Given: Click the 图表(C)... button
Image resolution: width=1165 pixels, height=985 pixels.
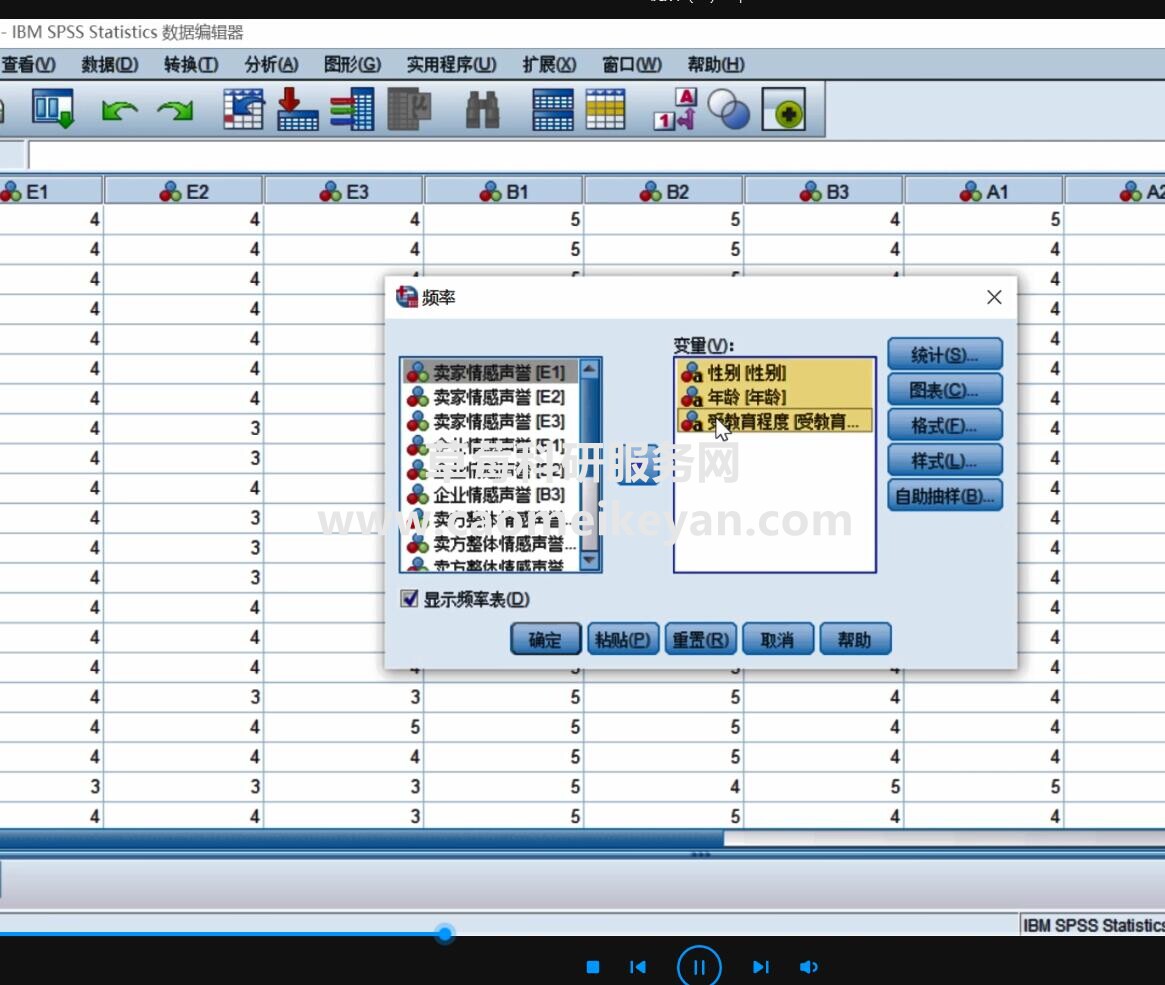Looking at the screenshot, I should [x=945, y=389].
